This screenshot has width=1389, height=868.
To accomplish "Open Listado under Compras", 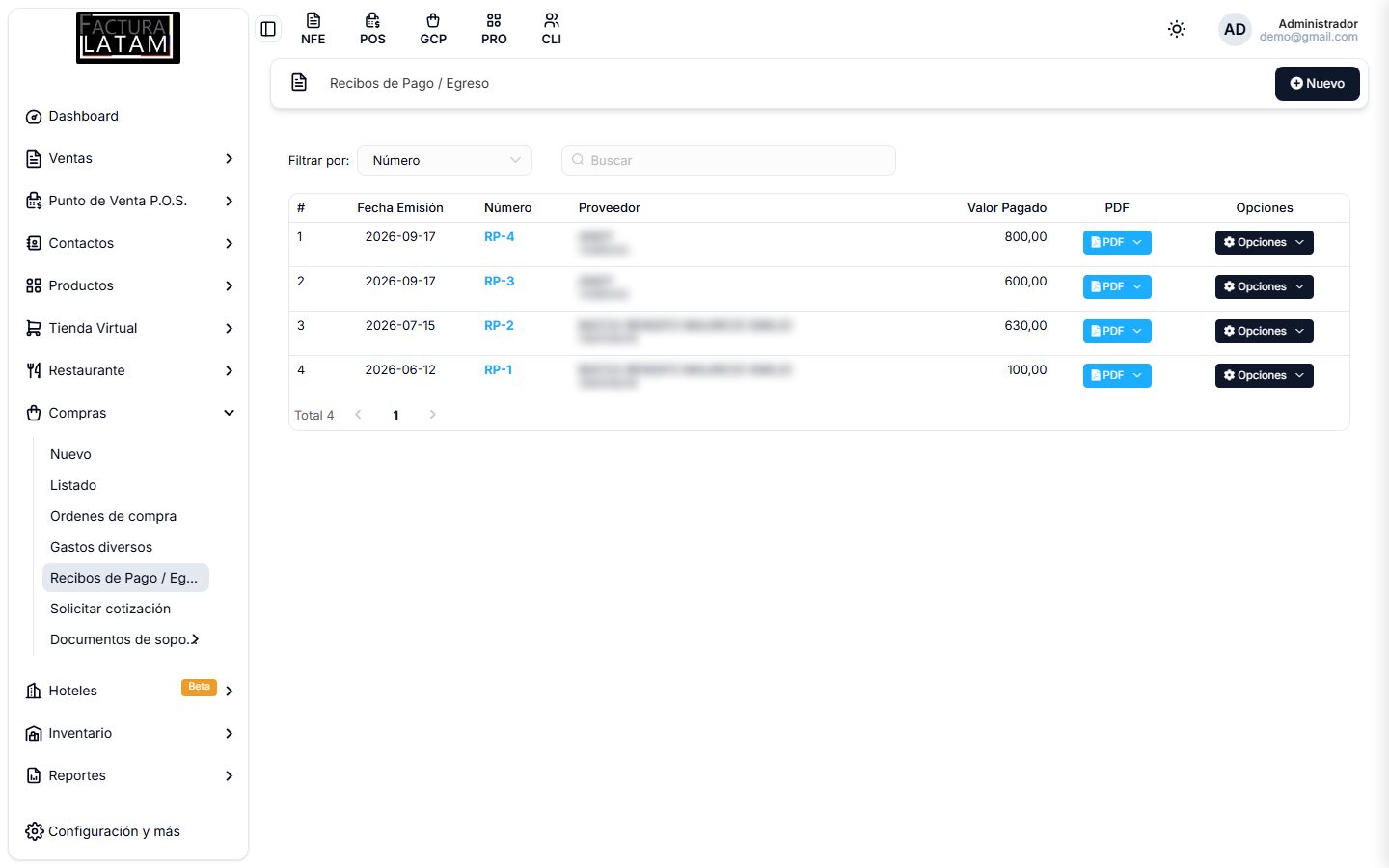I will tap(125, 485).
